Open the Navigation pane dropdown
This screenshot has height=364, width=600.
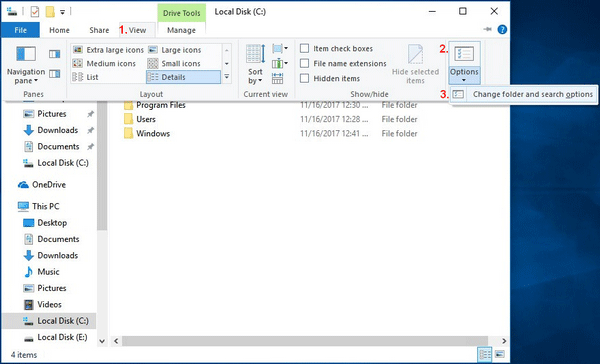26,65
